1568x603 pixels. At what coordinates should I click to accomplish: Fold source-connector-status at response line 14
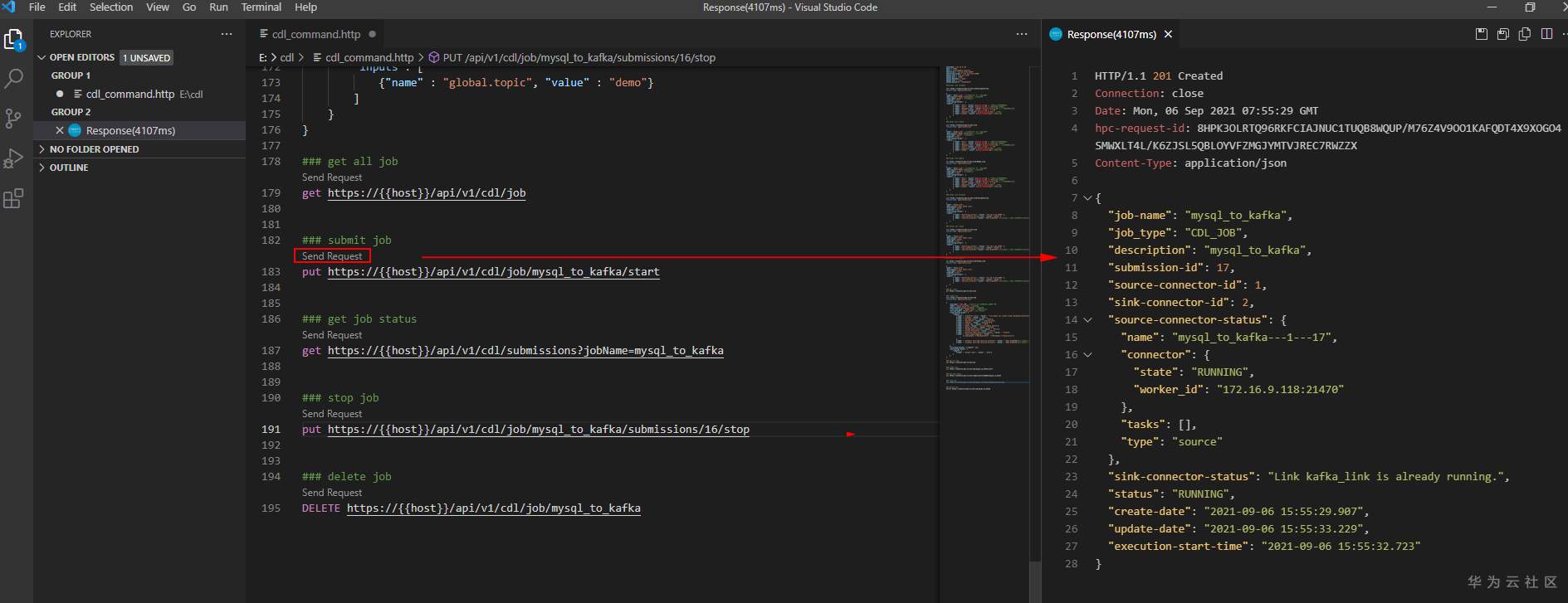tap(1087, 319)
